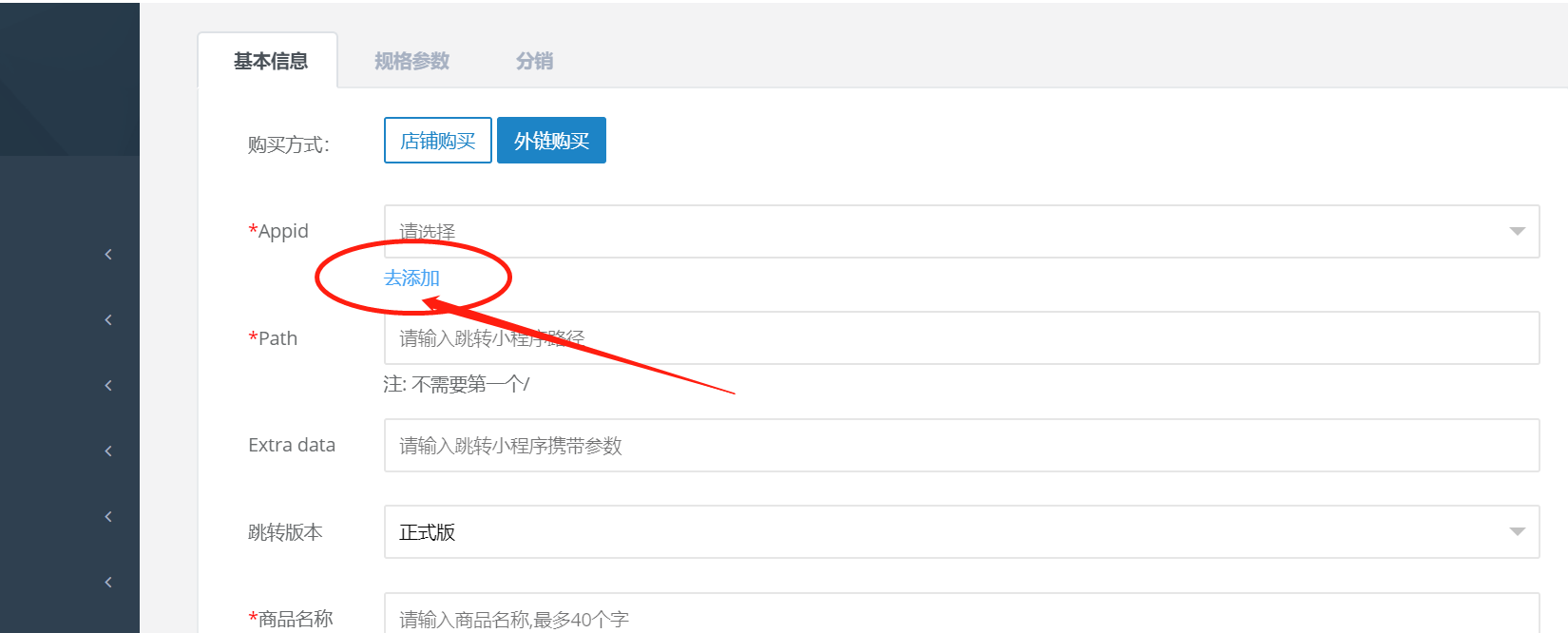The height and width of the screenshot is (633, 1568).
Task: Select 外链购买 purchase method
Action: [551, 141]
